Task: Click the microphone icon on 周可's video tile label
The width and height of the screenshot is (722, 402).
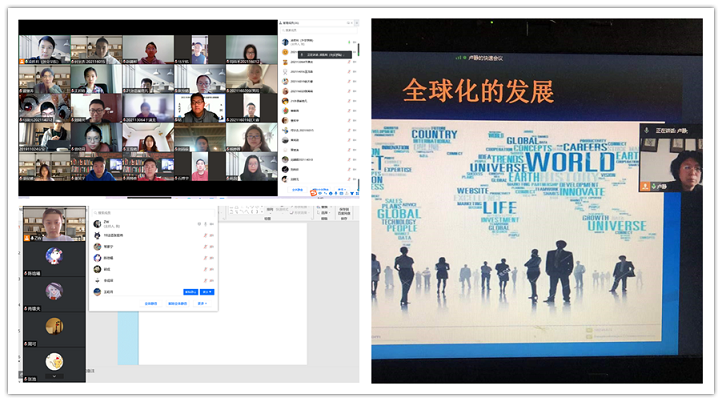Action: coord(25,343)
